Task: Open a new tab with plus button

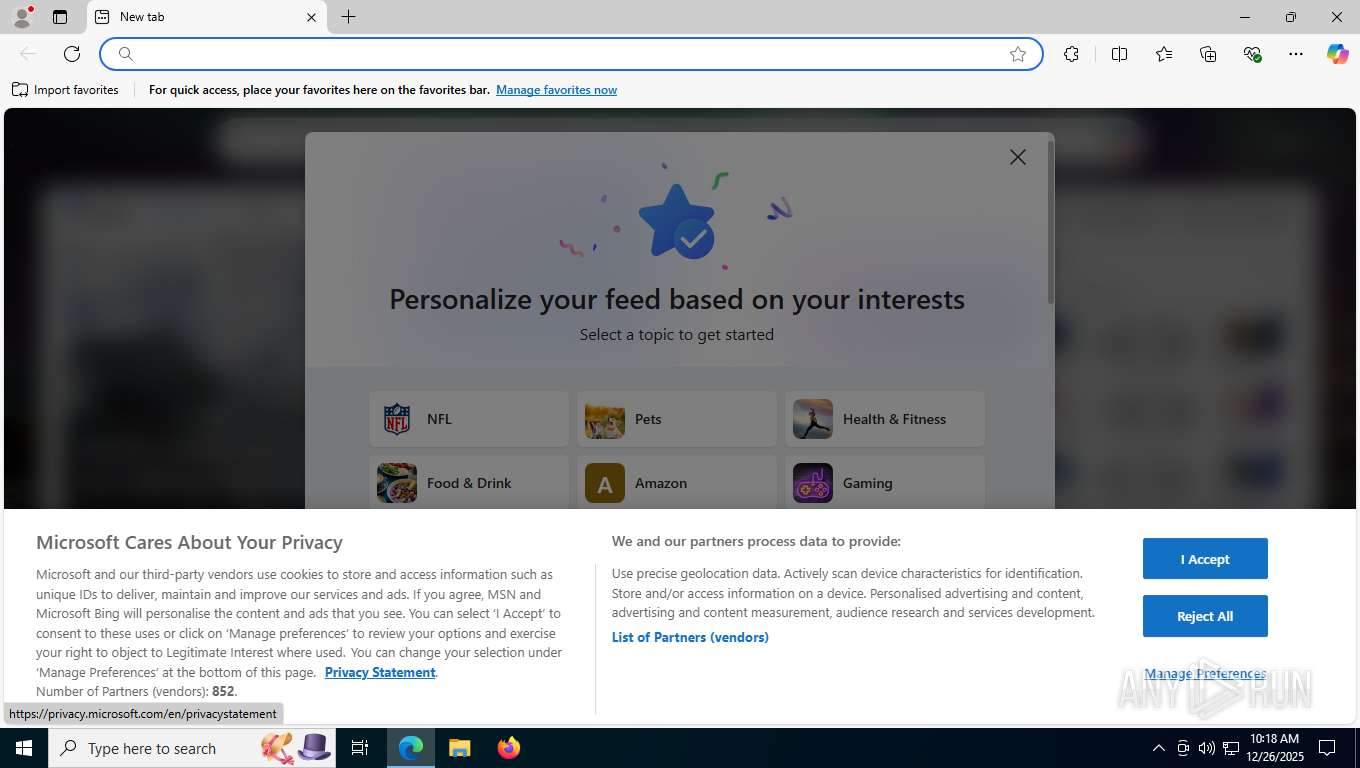Action: tap(348, 17)
